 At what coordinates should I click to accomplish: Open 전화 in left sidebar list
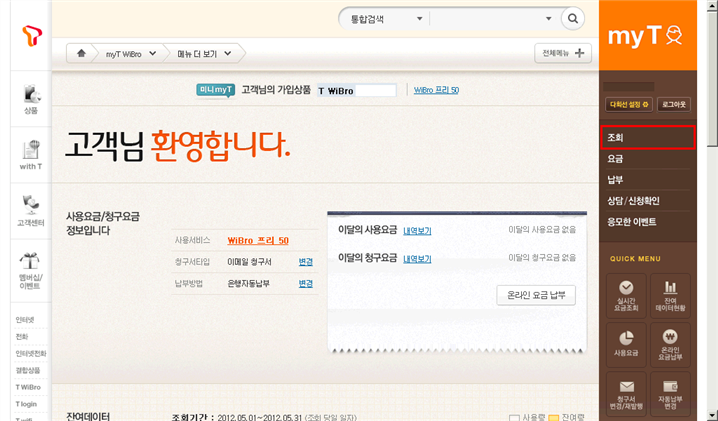[x=22, y=337]
